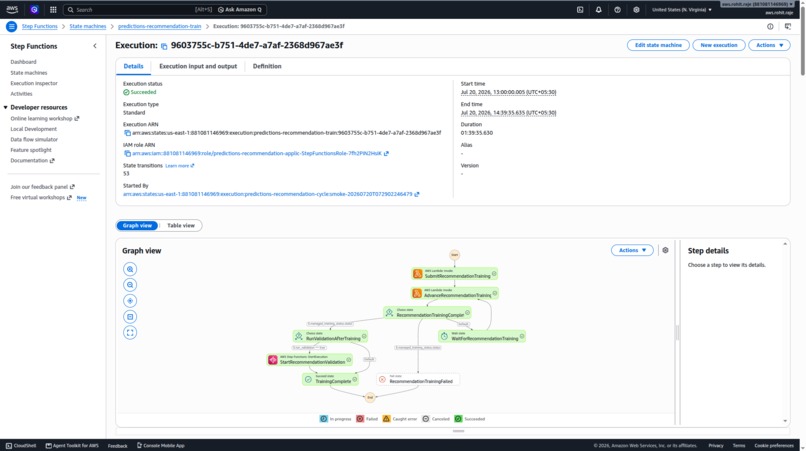Open the Graph view Actions dropdown
This screenshot has width=806, height=451.
click(632, 250)
